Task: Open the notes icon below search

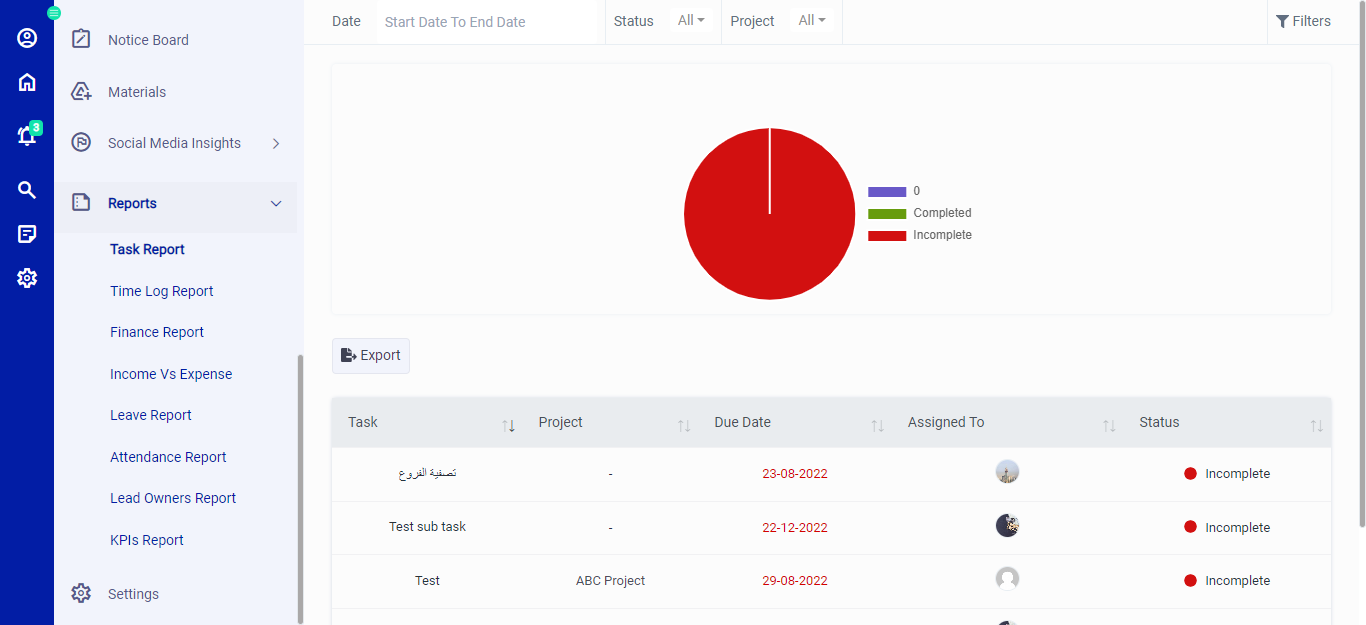Action: [x=26, y=233]
